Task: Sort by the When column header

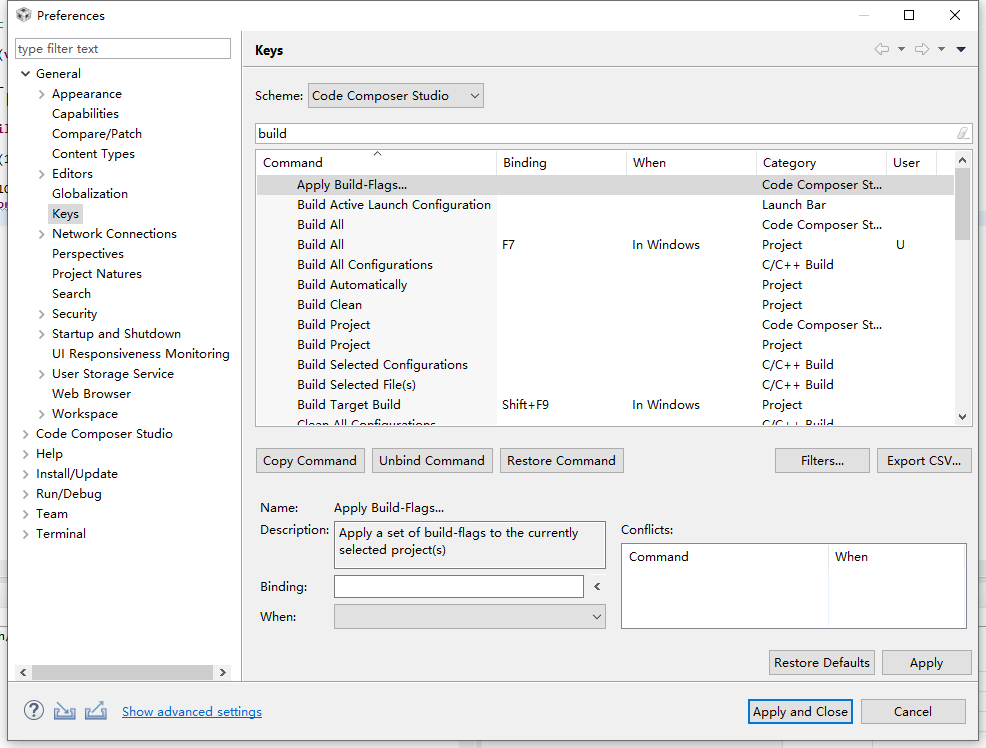Action: coord(691,162)
